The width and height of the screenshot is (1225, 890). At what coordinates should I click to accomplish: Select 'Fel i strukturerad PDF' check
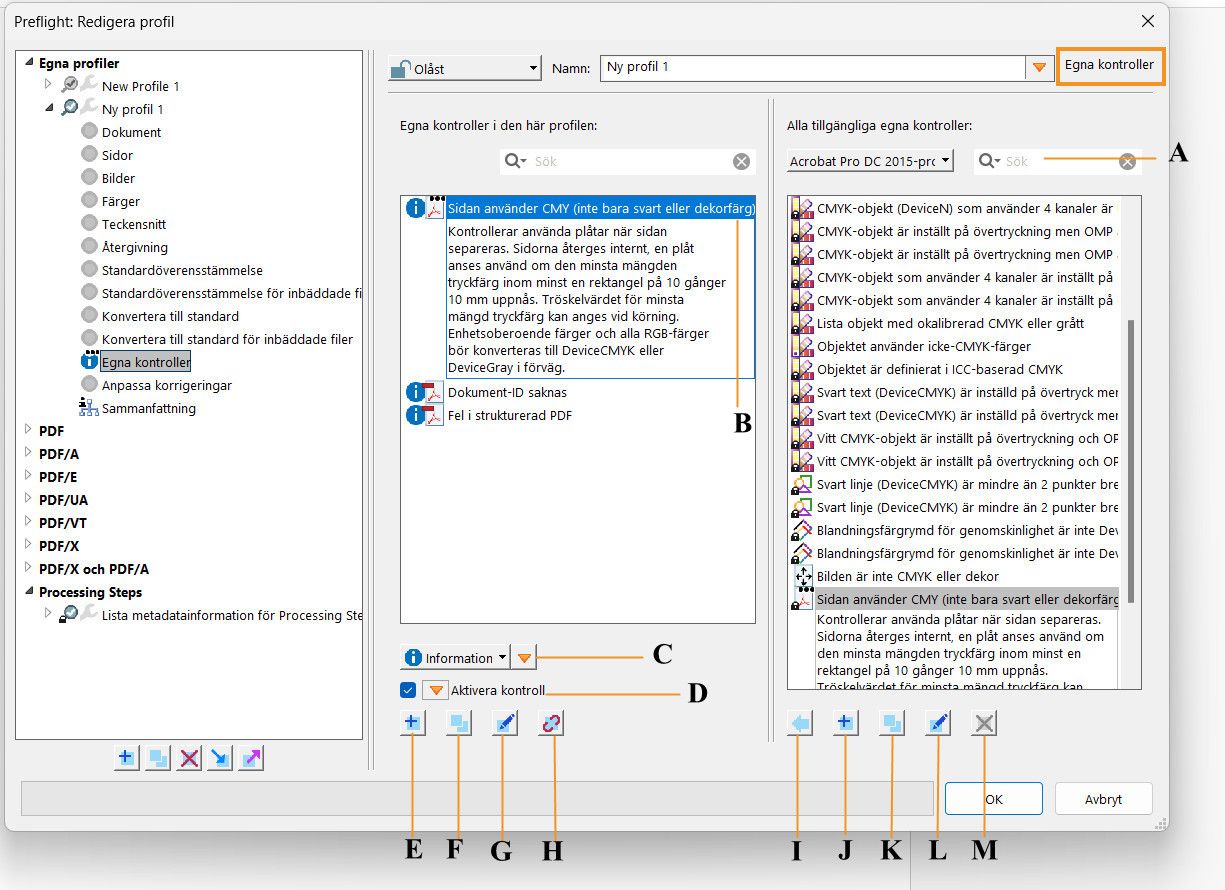(510, 415)
